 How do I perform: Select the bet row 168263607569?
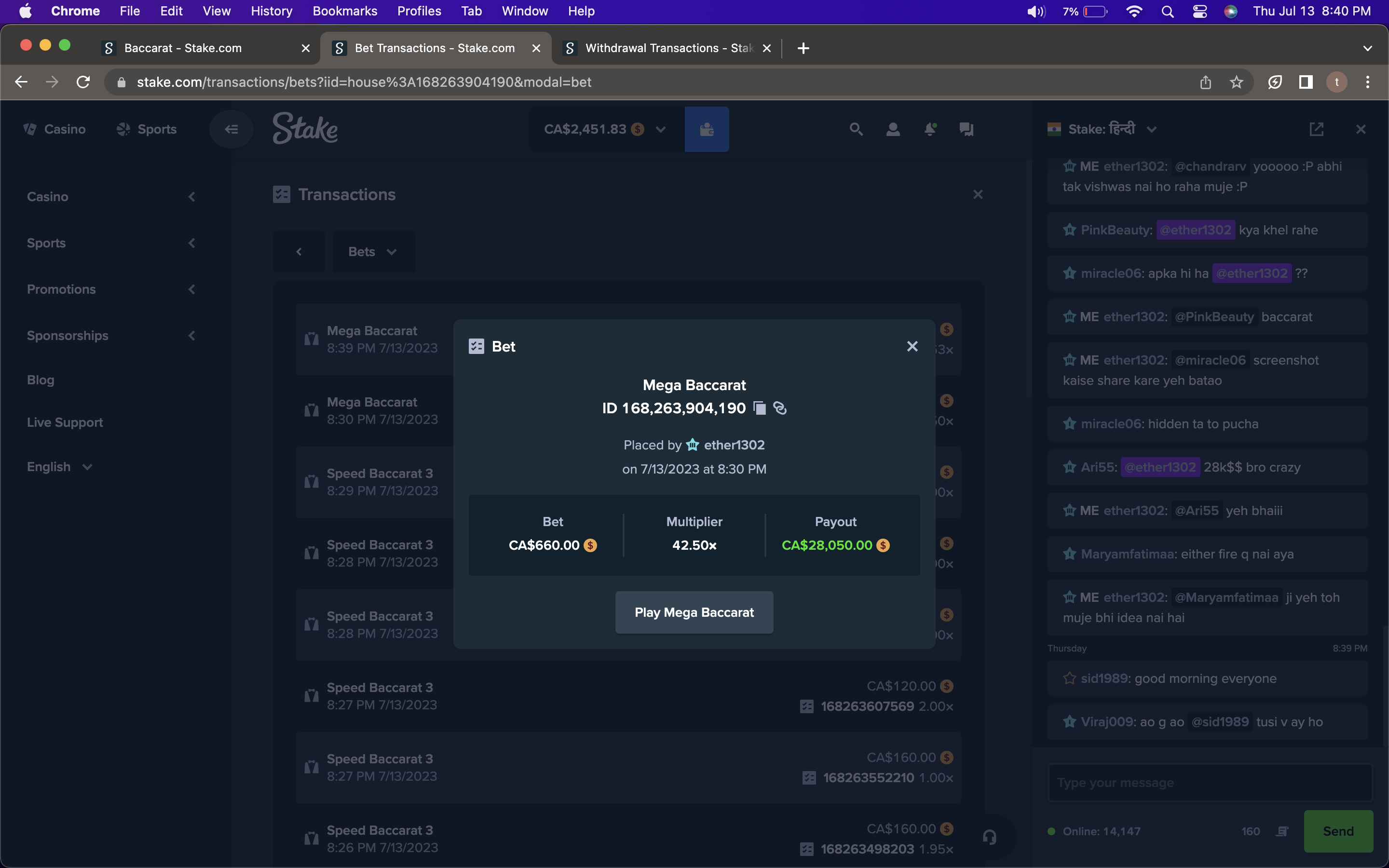pyautogui.click(x=628, y=696)
